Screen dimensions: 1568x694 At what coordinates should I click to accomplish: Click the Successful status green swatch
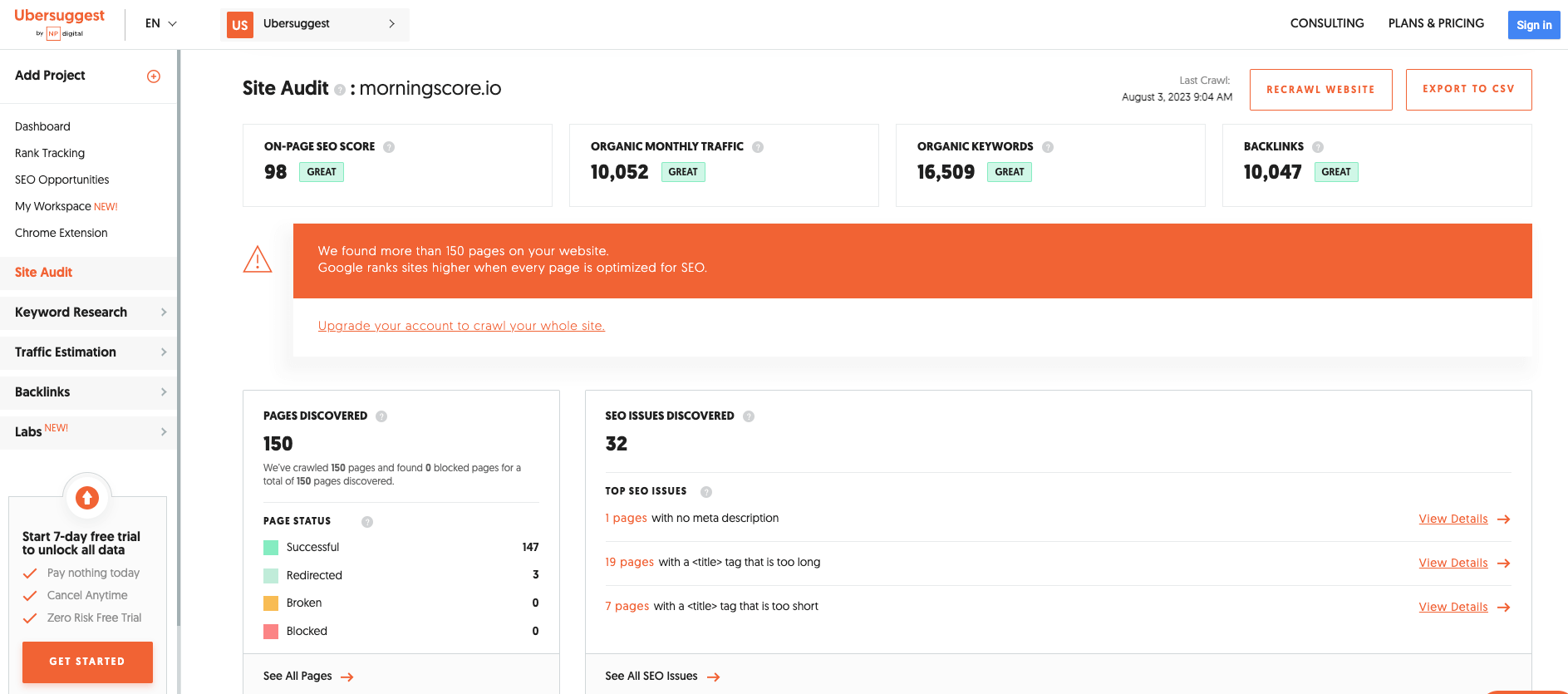click(271, 548)
